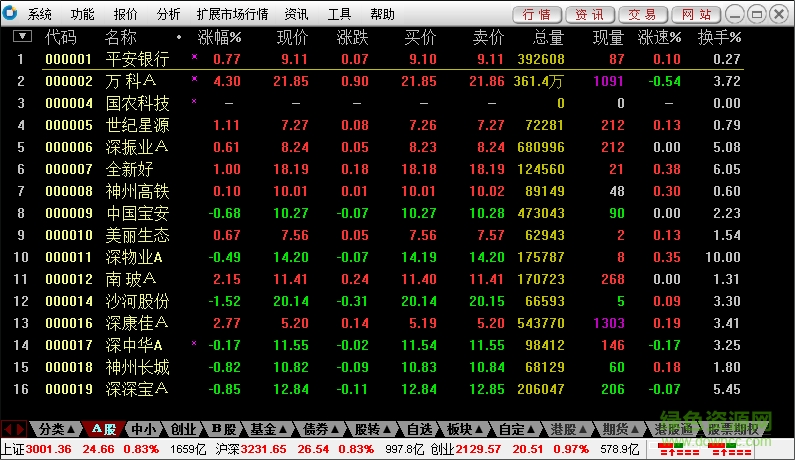Click the application logo icon
Image resolution: width=795 pixels, height=460 pixels.
pos(9,13)
